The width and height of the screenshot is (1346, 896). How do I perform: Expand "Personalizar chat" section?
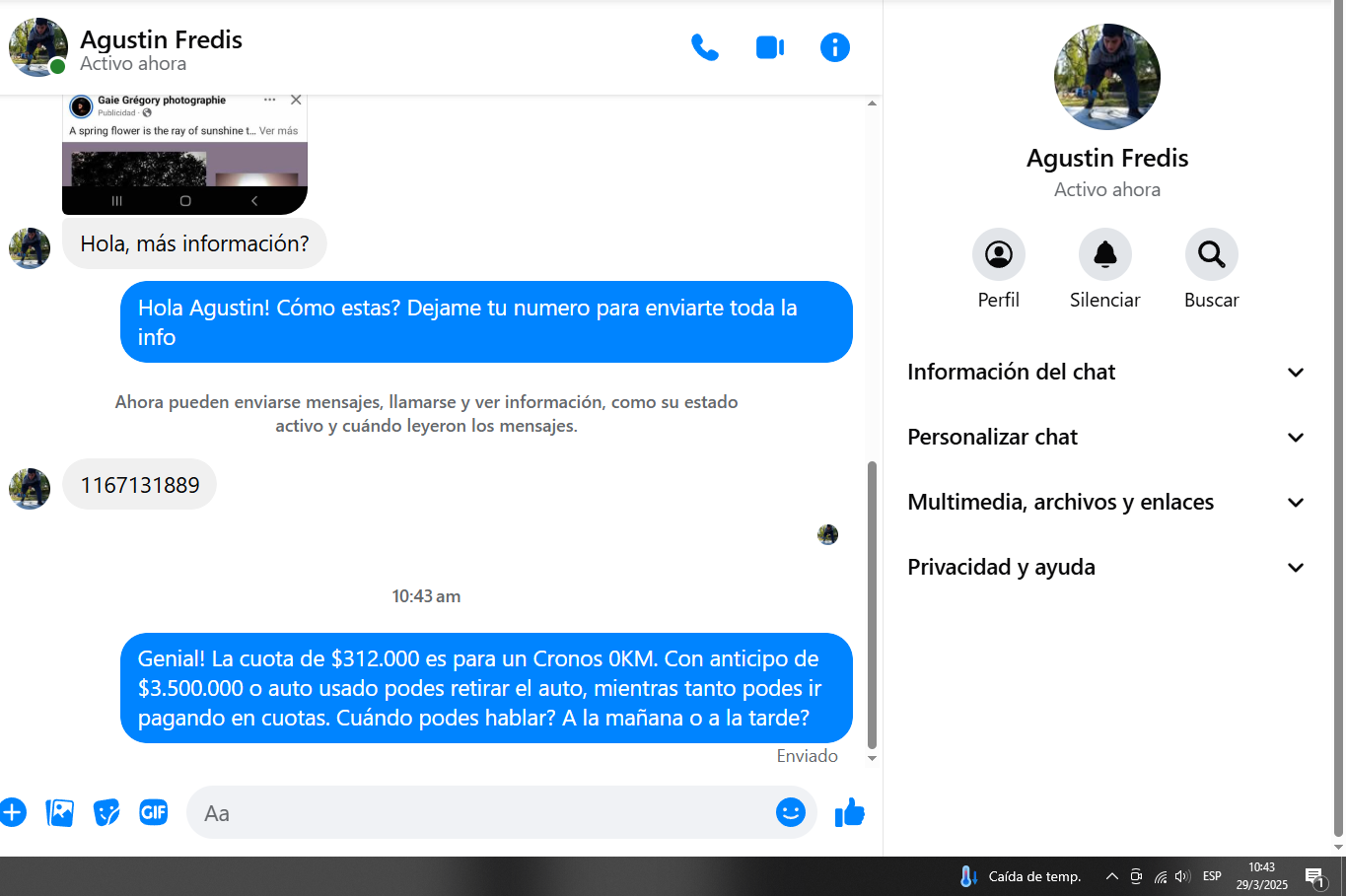1106,437
